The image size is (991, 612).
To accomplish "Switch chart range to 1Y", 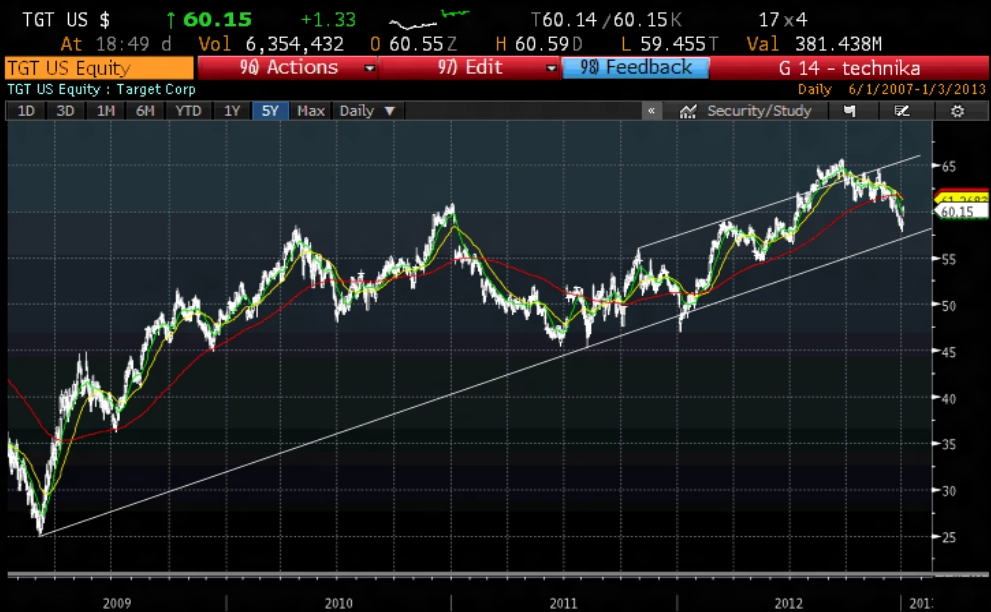I will (232, 111).
